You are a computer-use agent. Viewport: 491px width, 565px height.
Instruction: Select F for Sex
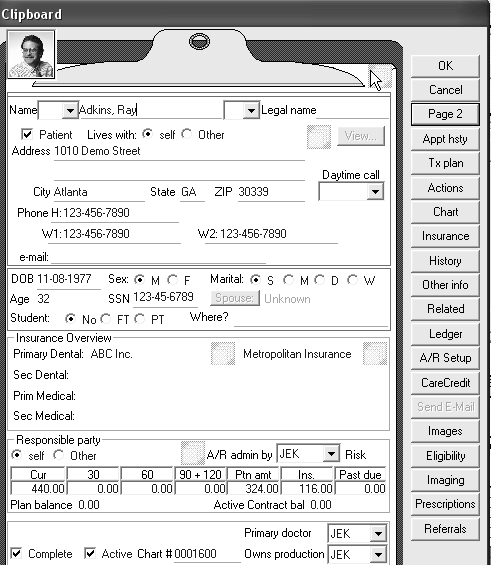(173, 280)
